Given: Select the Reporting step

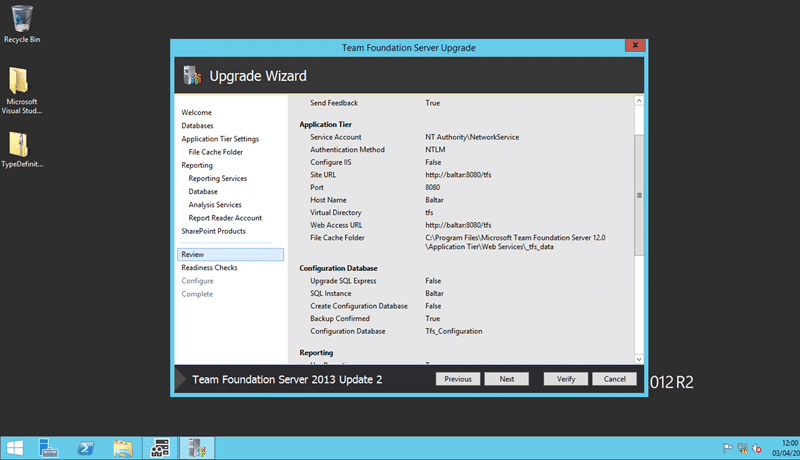Looking at the screenshot, I should 197,165.
